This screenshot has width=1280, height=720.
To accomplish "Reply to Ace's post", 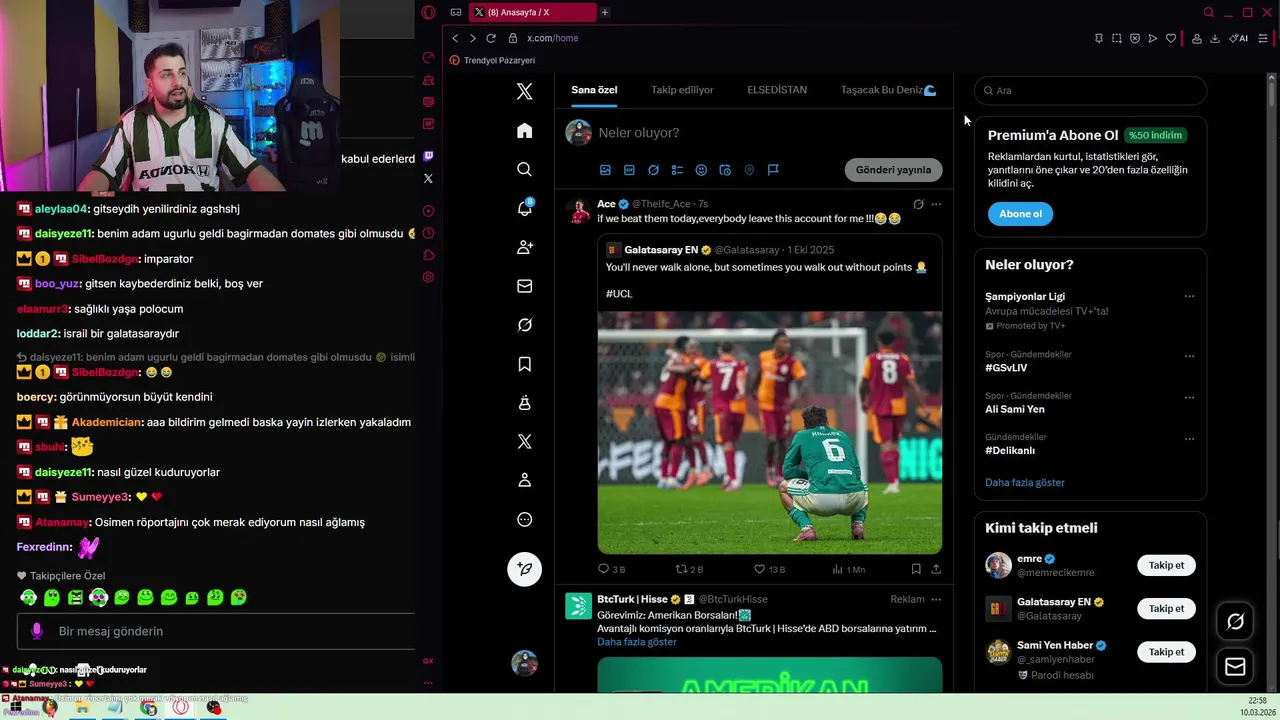I will pos(603,569).
